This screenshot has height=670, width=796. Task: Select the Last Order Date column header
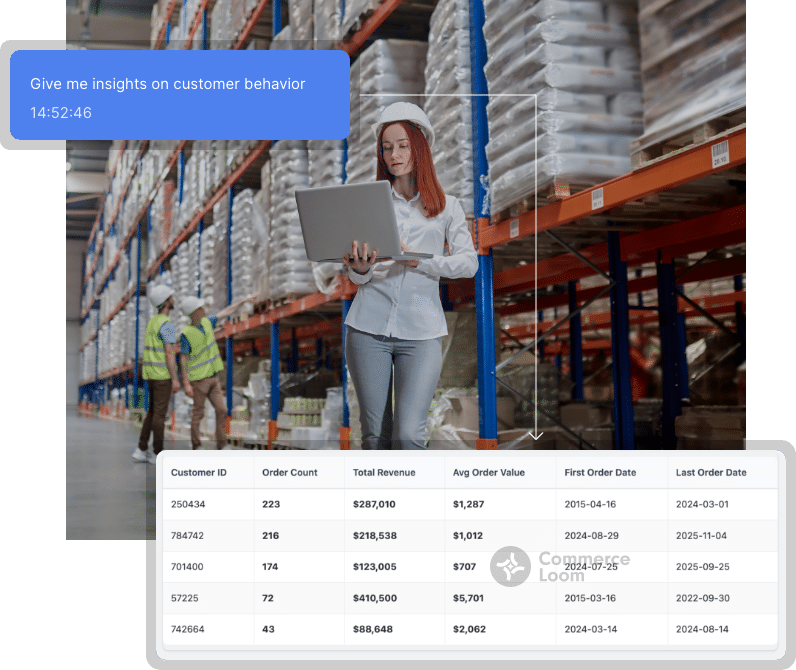711,473
